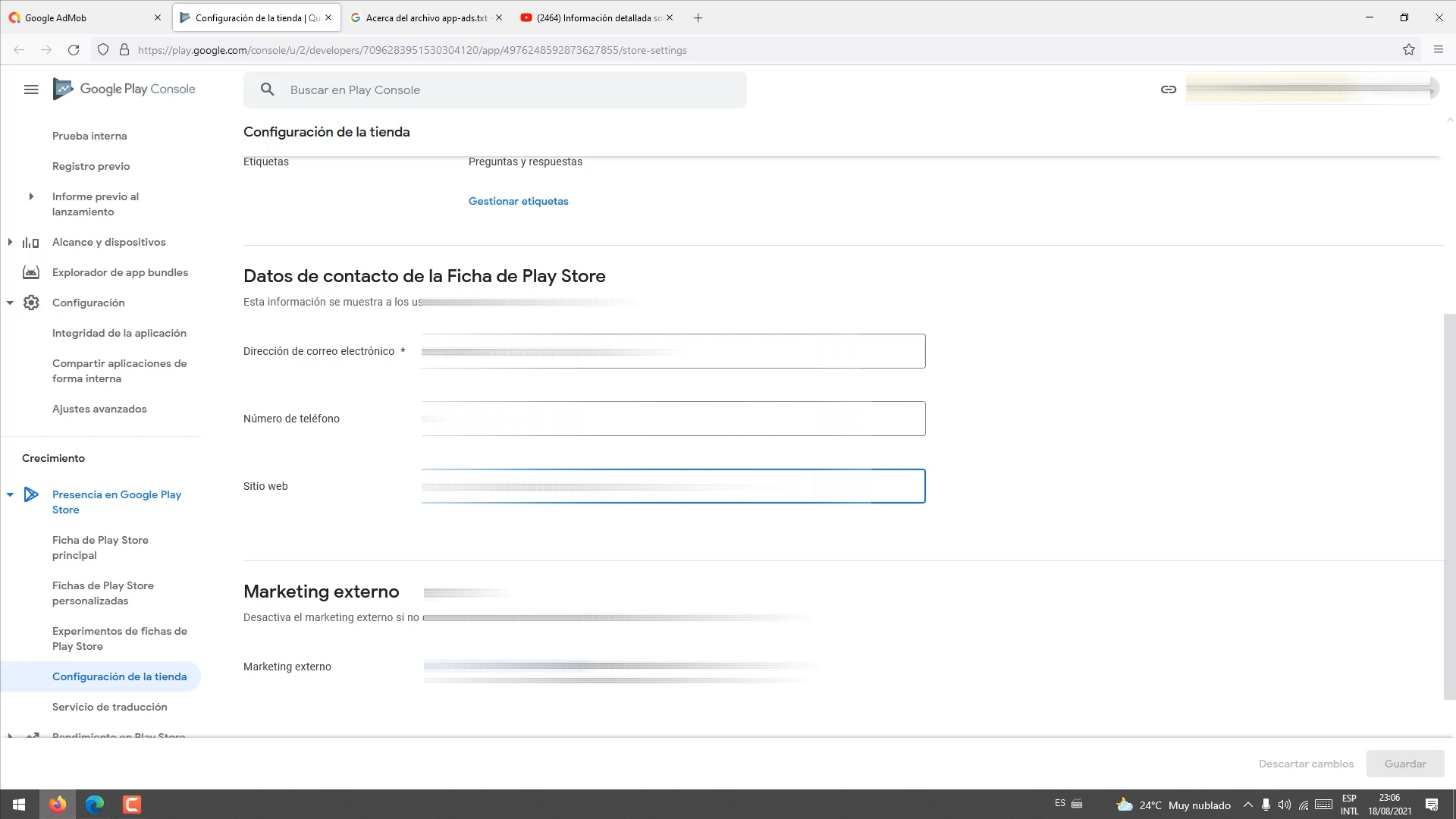Expand Alcance y dispositivos section

(10, 242)
